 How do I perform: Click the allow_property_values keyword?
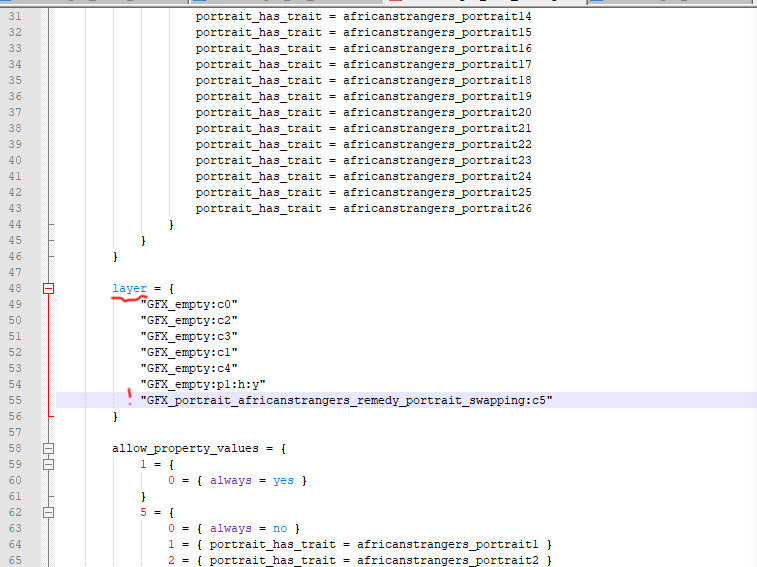click(185, 448)
